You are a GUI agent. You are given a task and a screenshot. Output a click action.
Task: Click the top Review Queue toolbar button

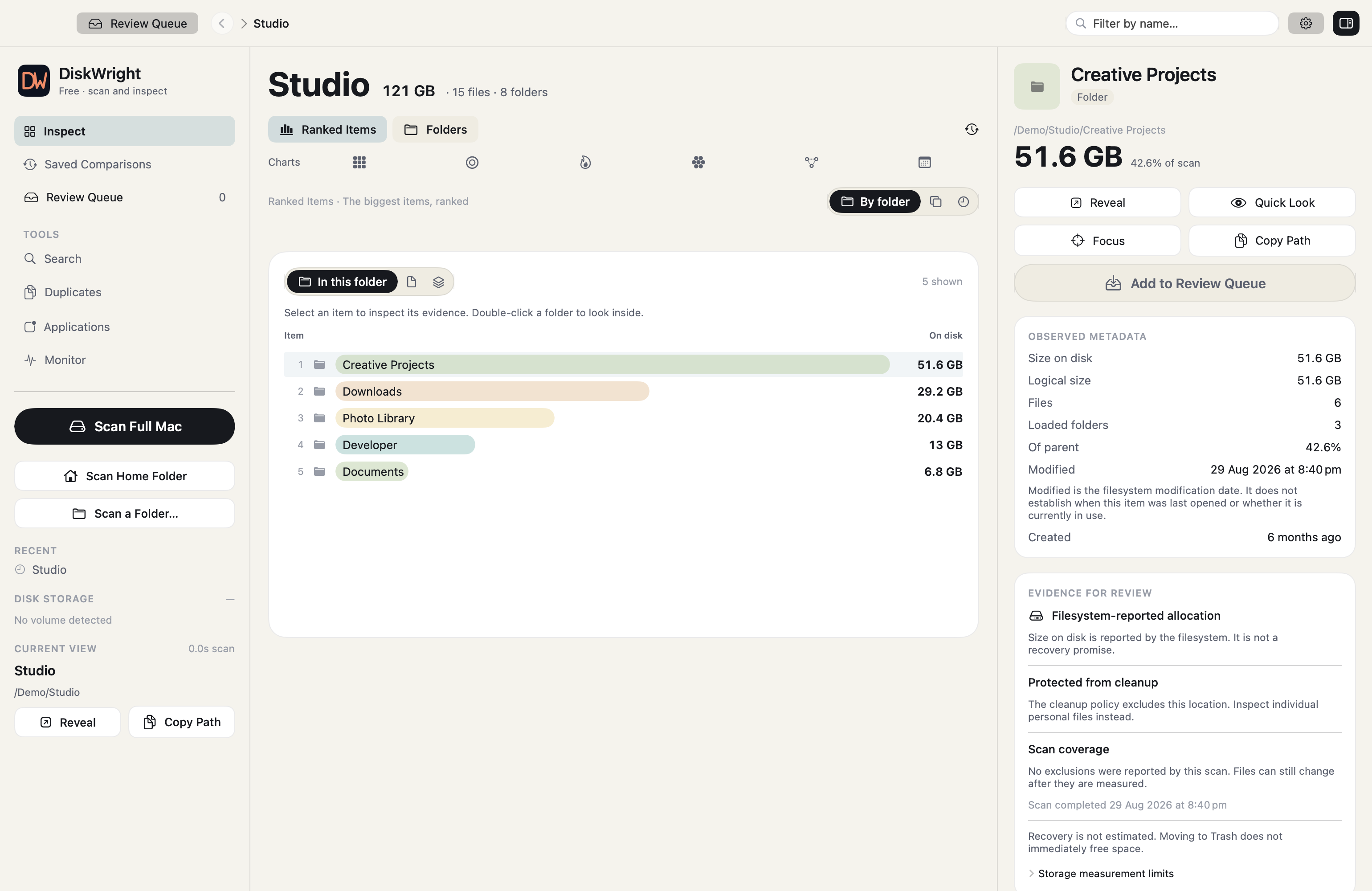137,23
